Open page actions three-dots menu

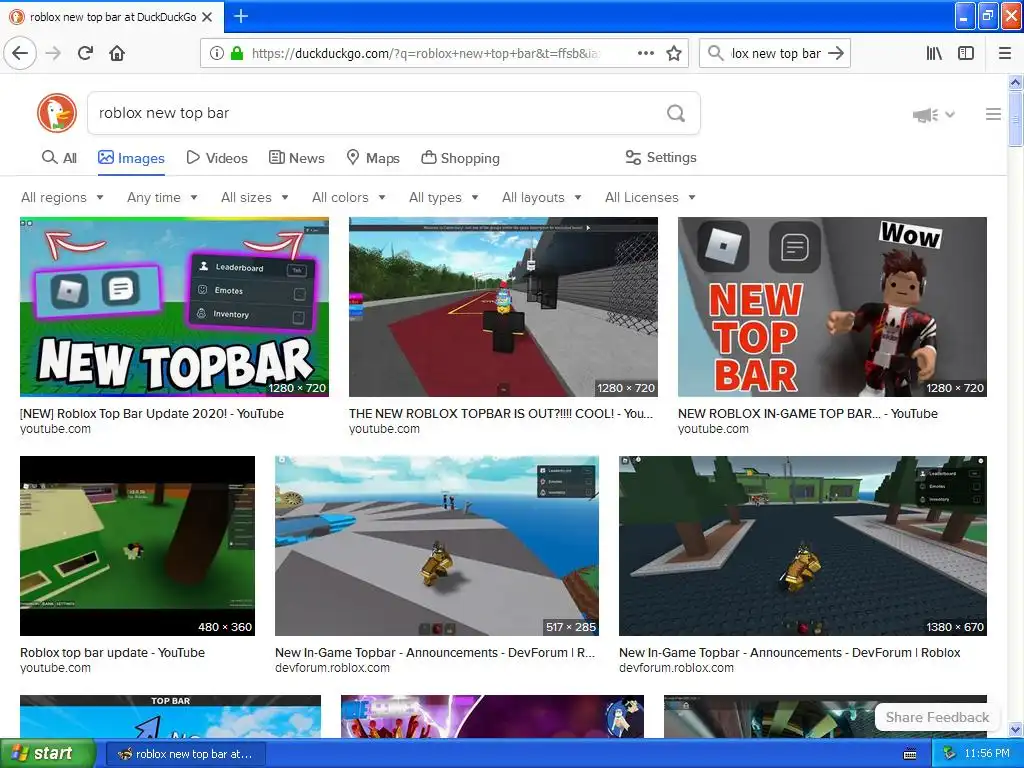pos(645,53)
